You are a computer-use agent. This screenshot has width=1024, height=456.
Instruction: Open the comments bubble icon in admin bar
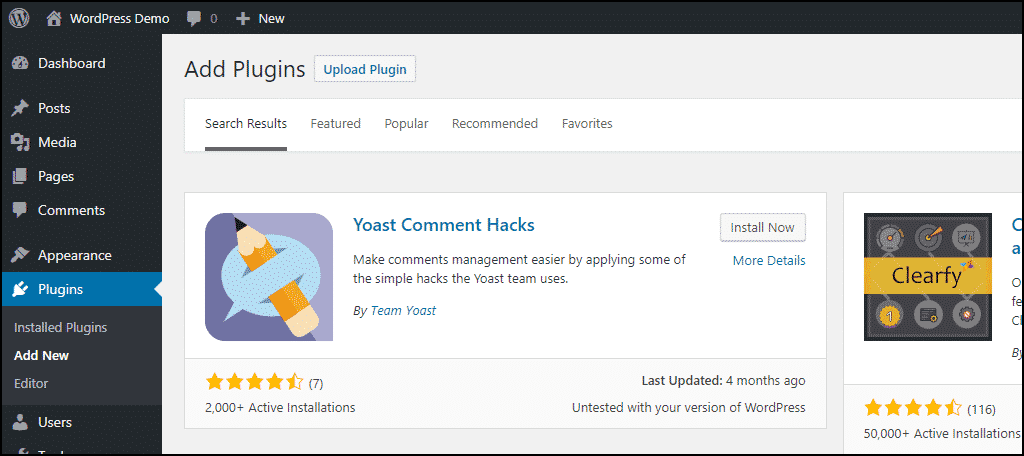[x=194, y=19]
